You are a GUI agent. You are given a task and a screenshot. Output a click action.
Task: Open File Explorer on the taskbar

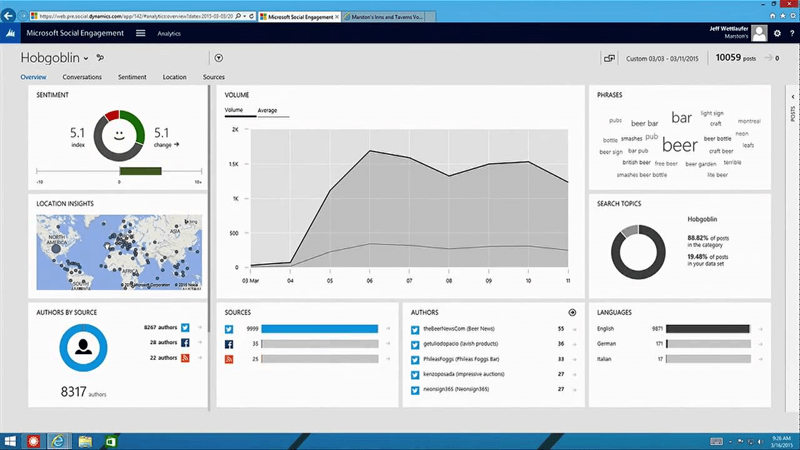pos(85,441)
